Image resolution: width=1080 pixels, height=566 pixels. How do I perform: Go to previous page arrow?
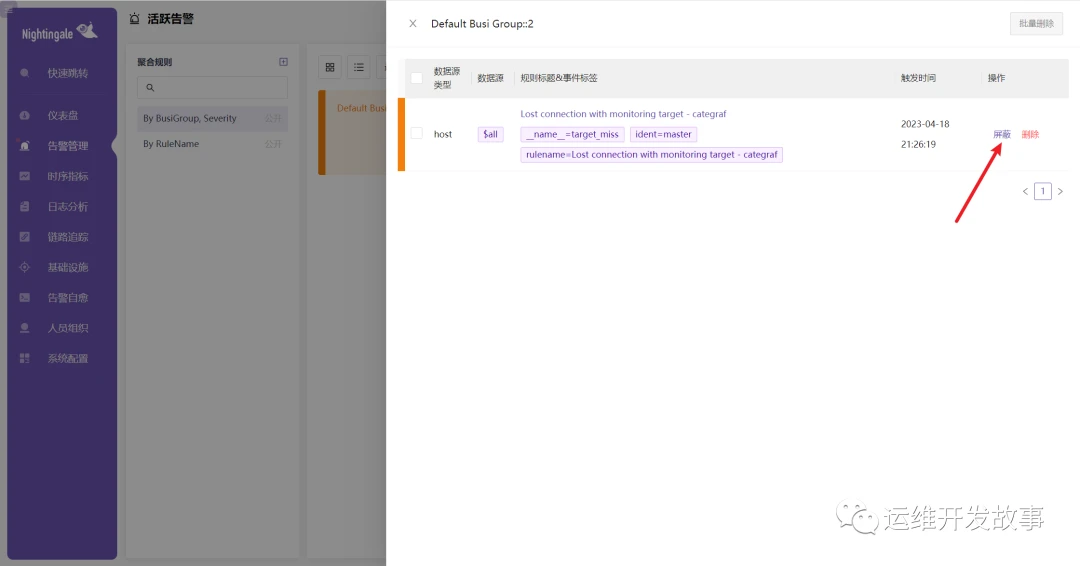pyautogui.click(x=1026, y=191)
